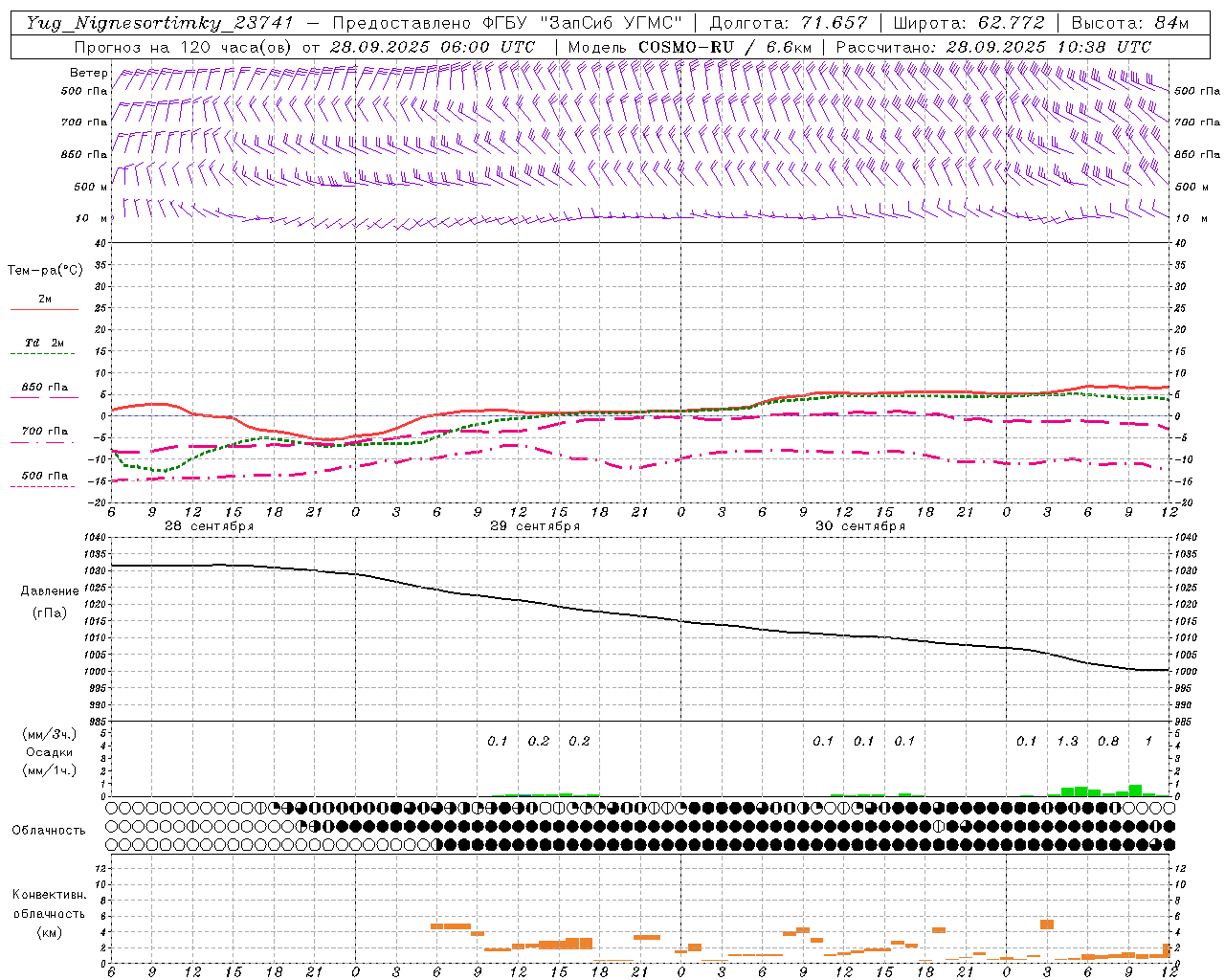Click the Осадки panel label
Viewport: 1225px width, 980px height.
coord(50,752)
